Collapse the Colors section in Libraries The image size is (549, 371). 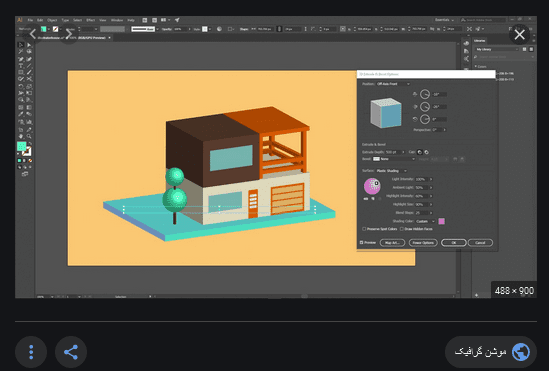pyautogui.click(x=476, y=66)
